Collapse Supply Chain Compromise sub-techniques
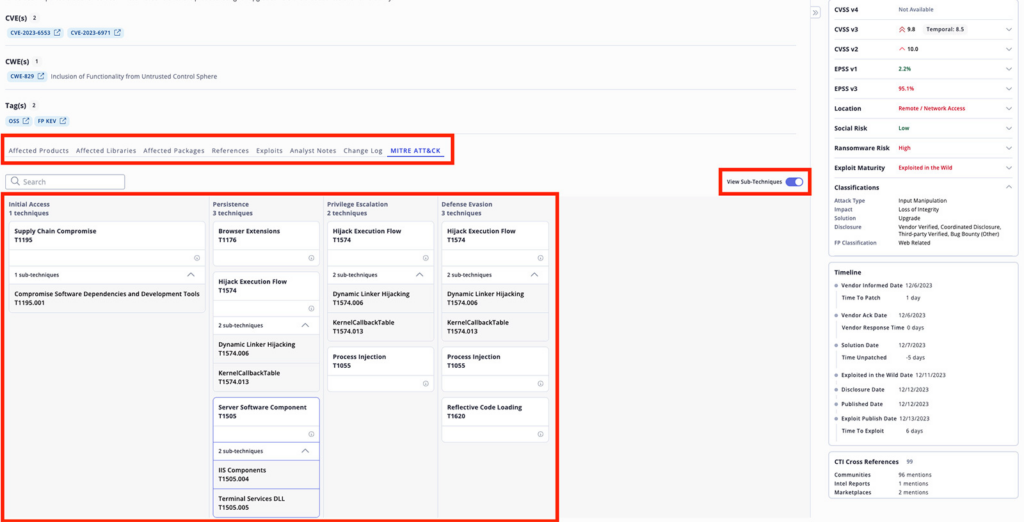 (x=191, y=274)
